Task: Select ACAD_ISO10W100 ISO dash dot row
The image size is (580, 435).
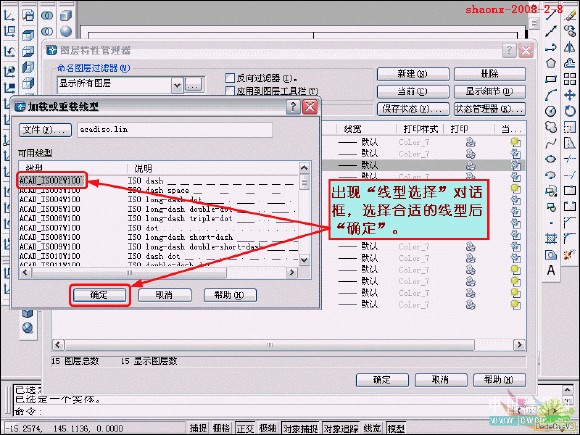Action: (158, 256)
